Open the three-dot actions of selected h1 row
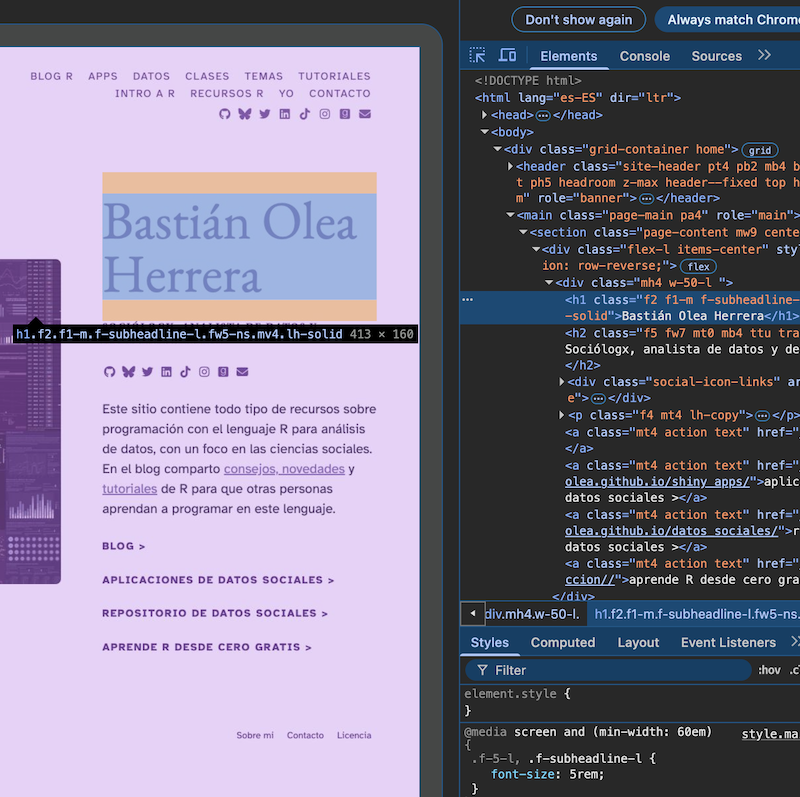Image resolution: width=800 pixels, height=797 pixels. [467, 300]
